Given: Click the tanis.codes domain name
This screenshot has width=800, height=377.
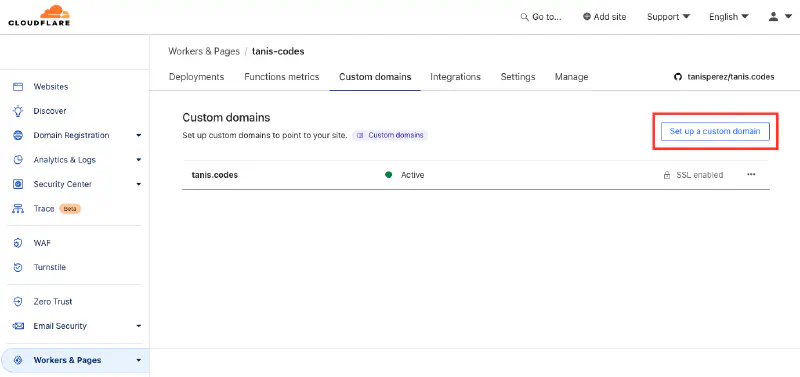Looking at the screenshot, I should [x=215, y=175].
